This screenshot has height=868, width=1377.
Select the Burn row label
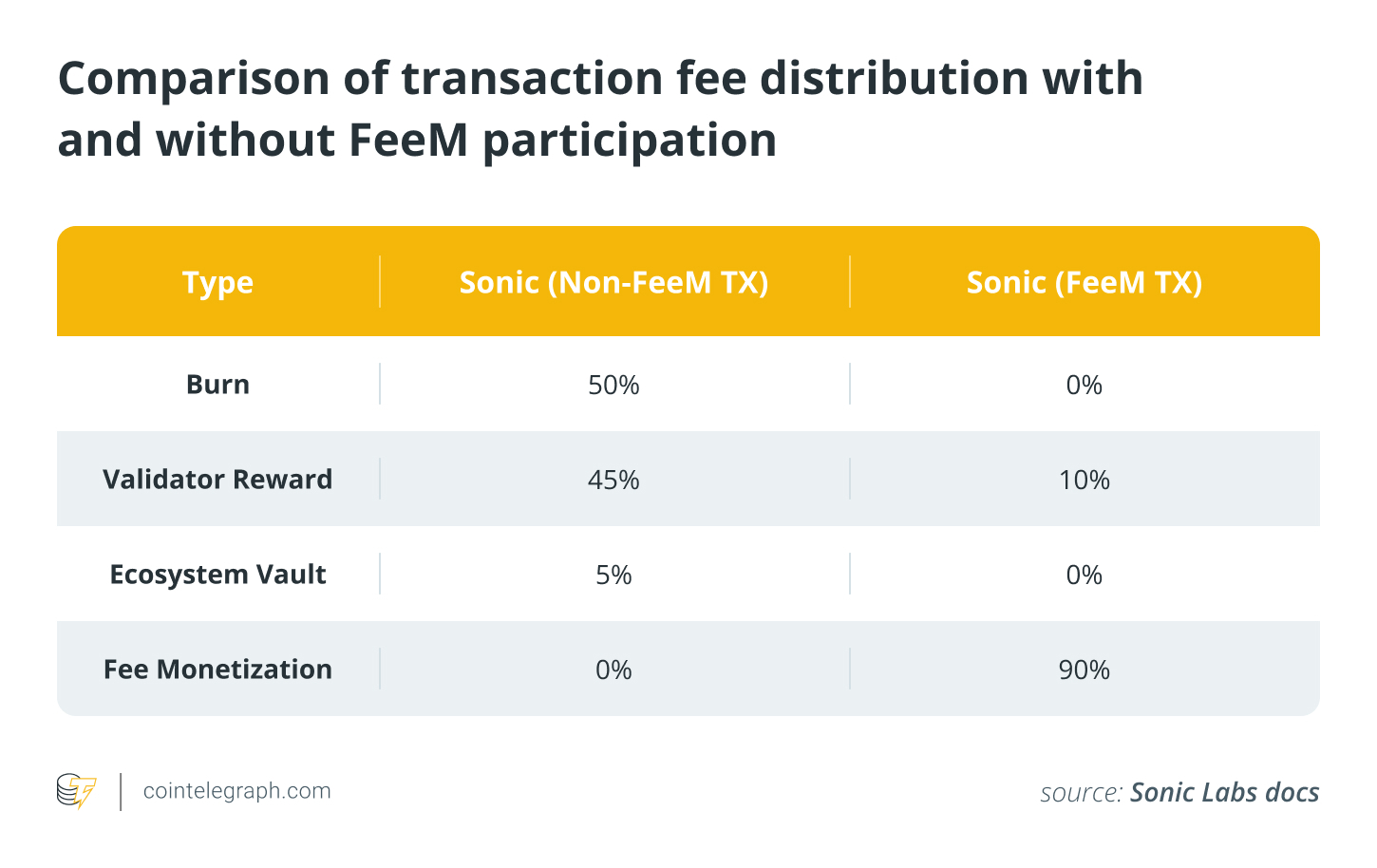coord(217,385)
